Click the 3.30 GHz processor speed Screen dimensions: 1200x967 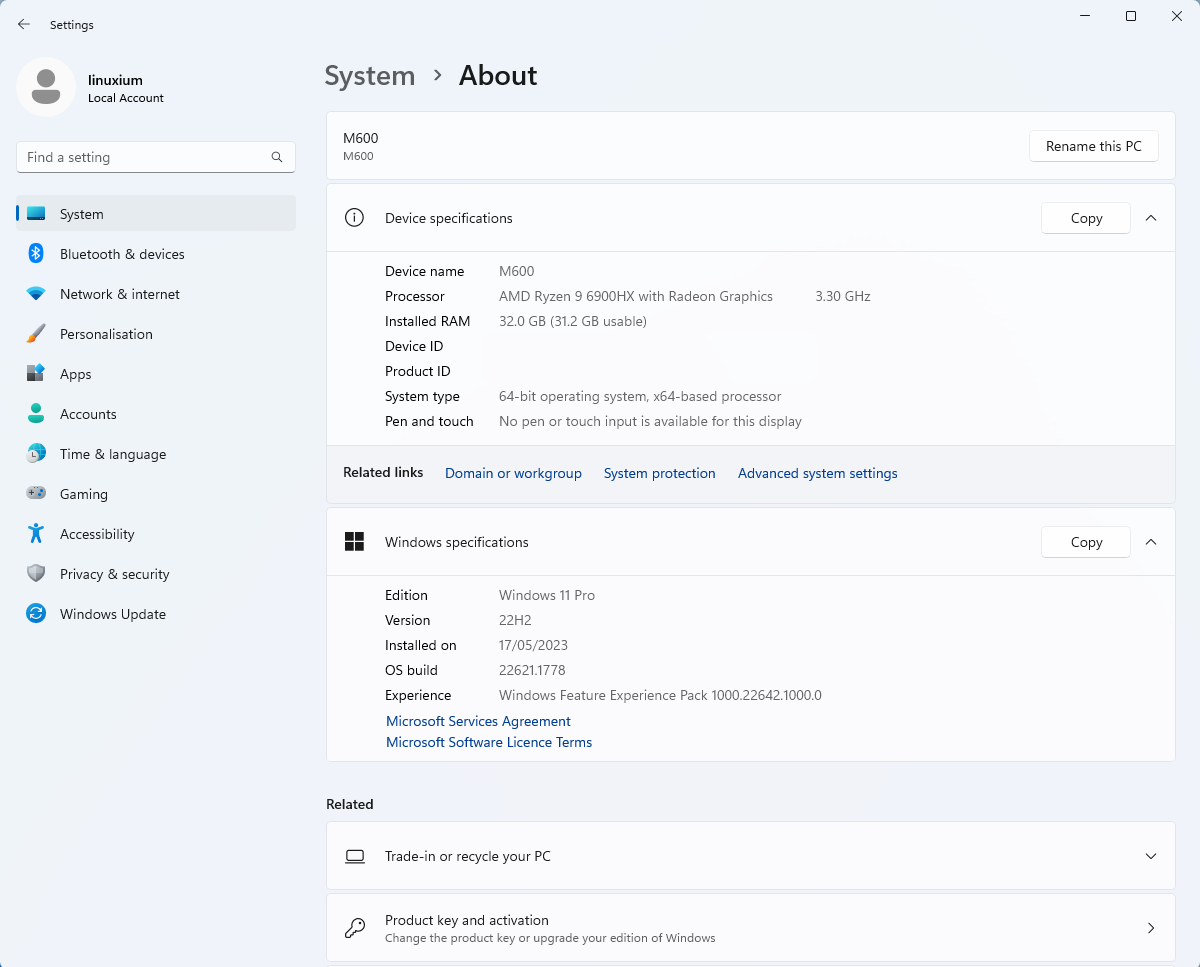pyautogui.click(x=843, y=296)
